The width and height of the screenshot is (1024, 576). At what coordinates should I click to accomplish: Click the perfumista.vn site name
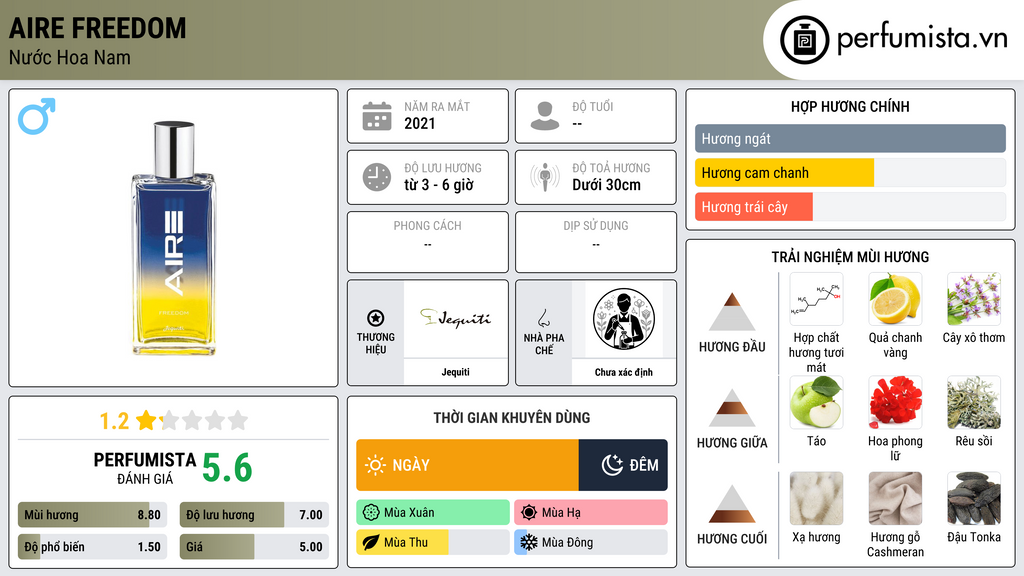[x=922, y=39]
